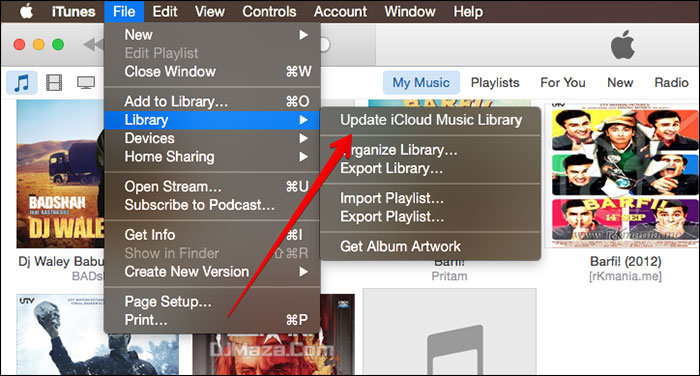Choose Print… from File menu
This screenshot has width=700, height=376.
click(212, 320)
